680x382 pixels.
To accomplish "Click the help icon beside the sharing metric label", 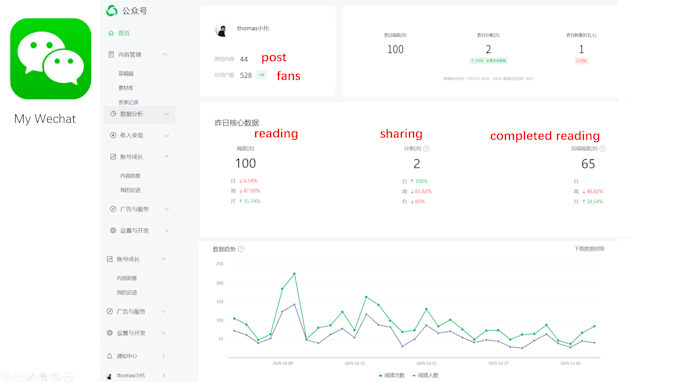I will coord(426,149).
